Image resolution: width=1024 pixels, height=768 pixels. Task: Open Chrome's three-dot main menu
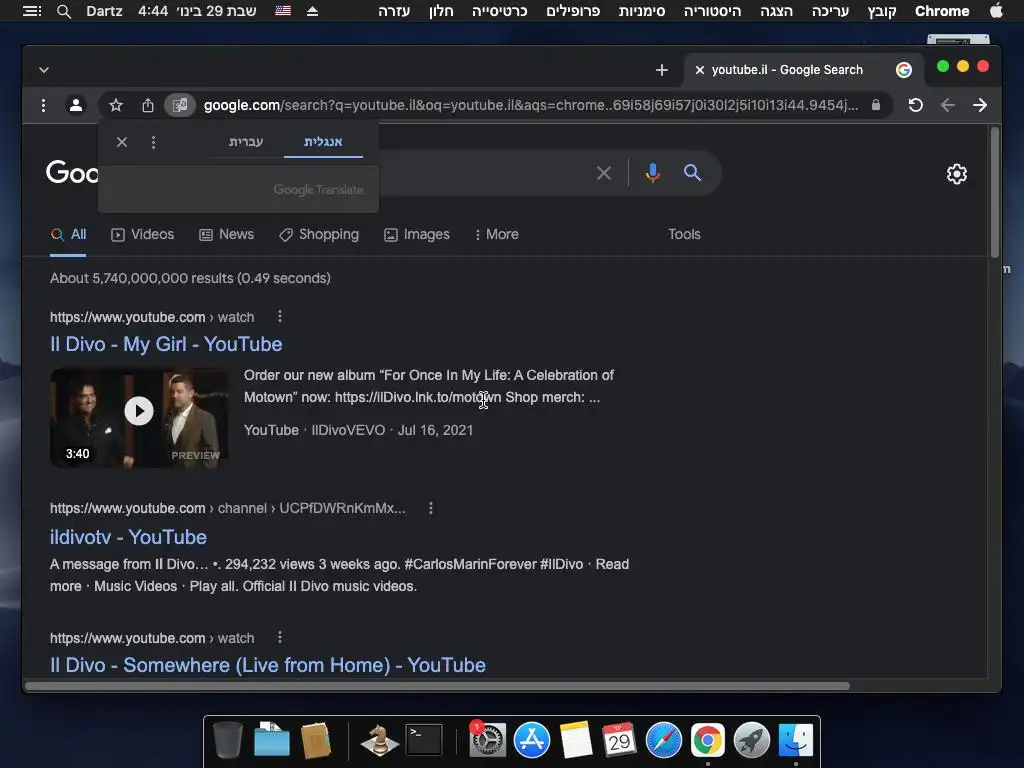pyautogui.click(x=43, y=105)
